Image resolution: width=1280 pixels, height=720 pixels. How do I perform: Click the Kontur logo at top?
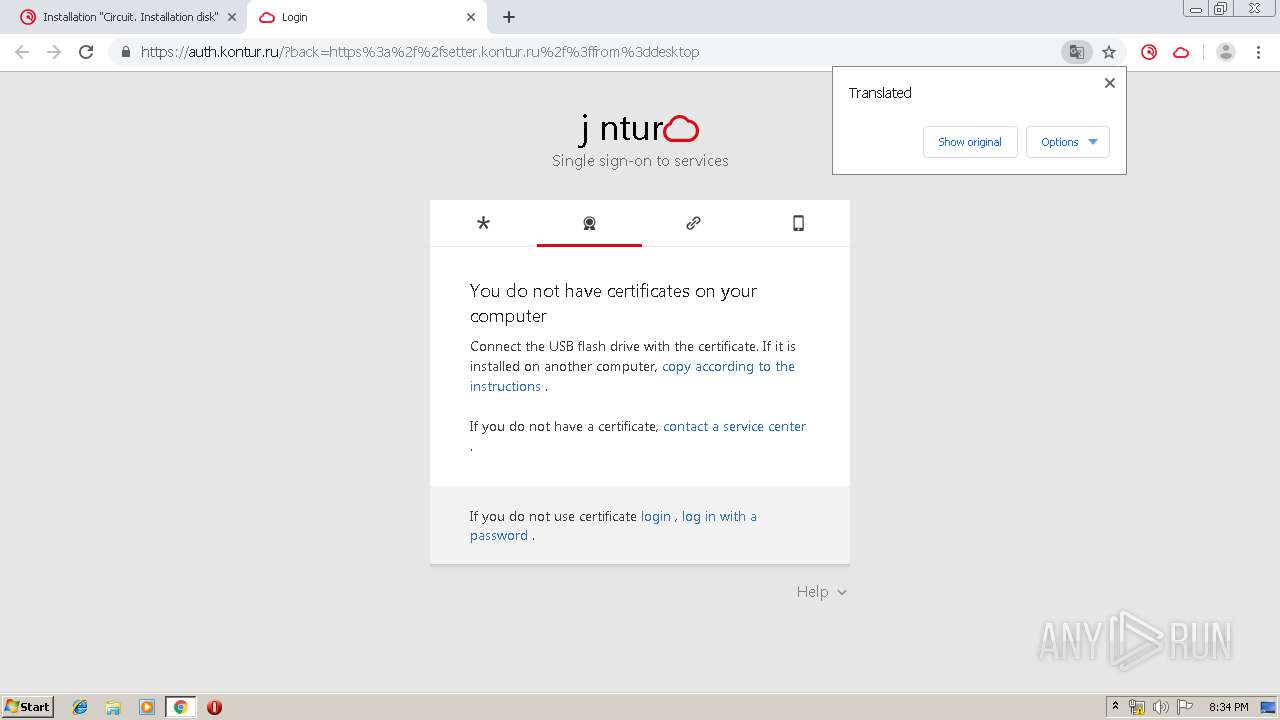pos(639,129)
